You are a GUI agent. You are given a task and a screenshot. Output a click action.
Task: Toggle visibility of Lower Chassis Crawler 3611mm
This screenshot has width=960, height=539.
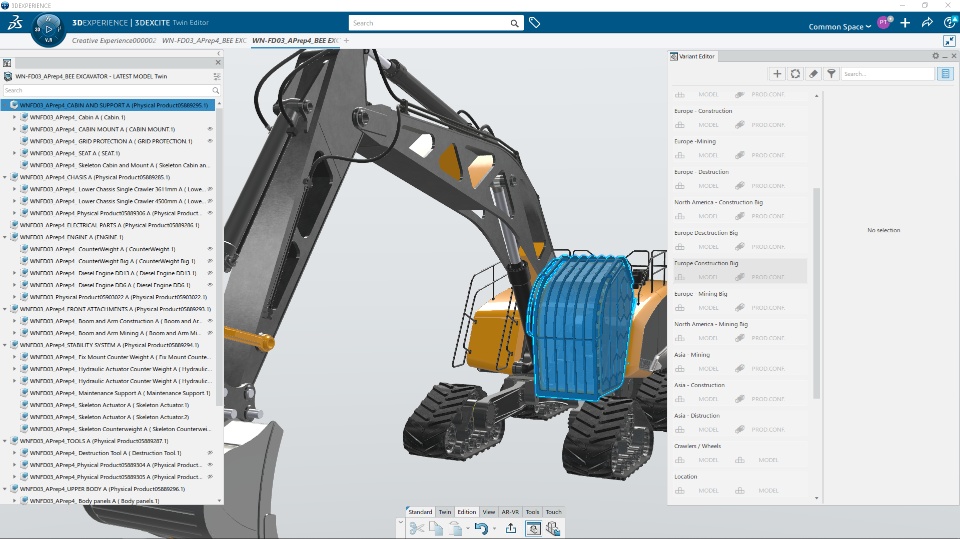tap(210, 189)
